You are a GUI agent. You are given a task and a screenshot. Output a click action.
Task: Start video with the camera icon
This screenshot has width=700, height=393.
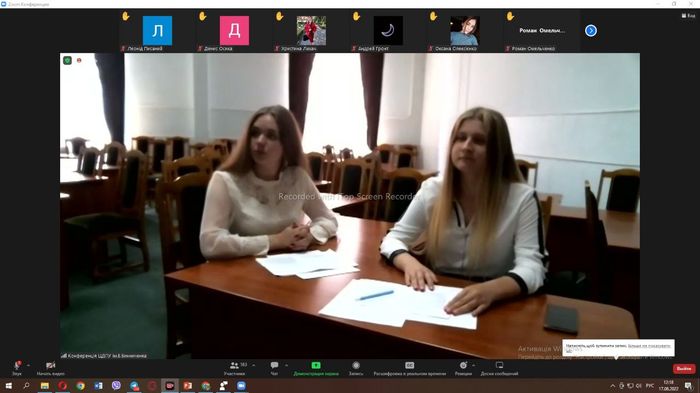(50, 365)
